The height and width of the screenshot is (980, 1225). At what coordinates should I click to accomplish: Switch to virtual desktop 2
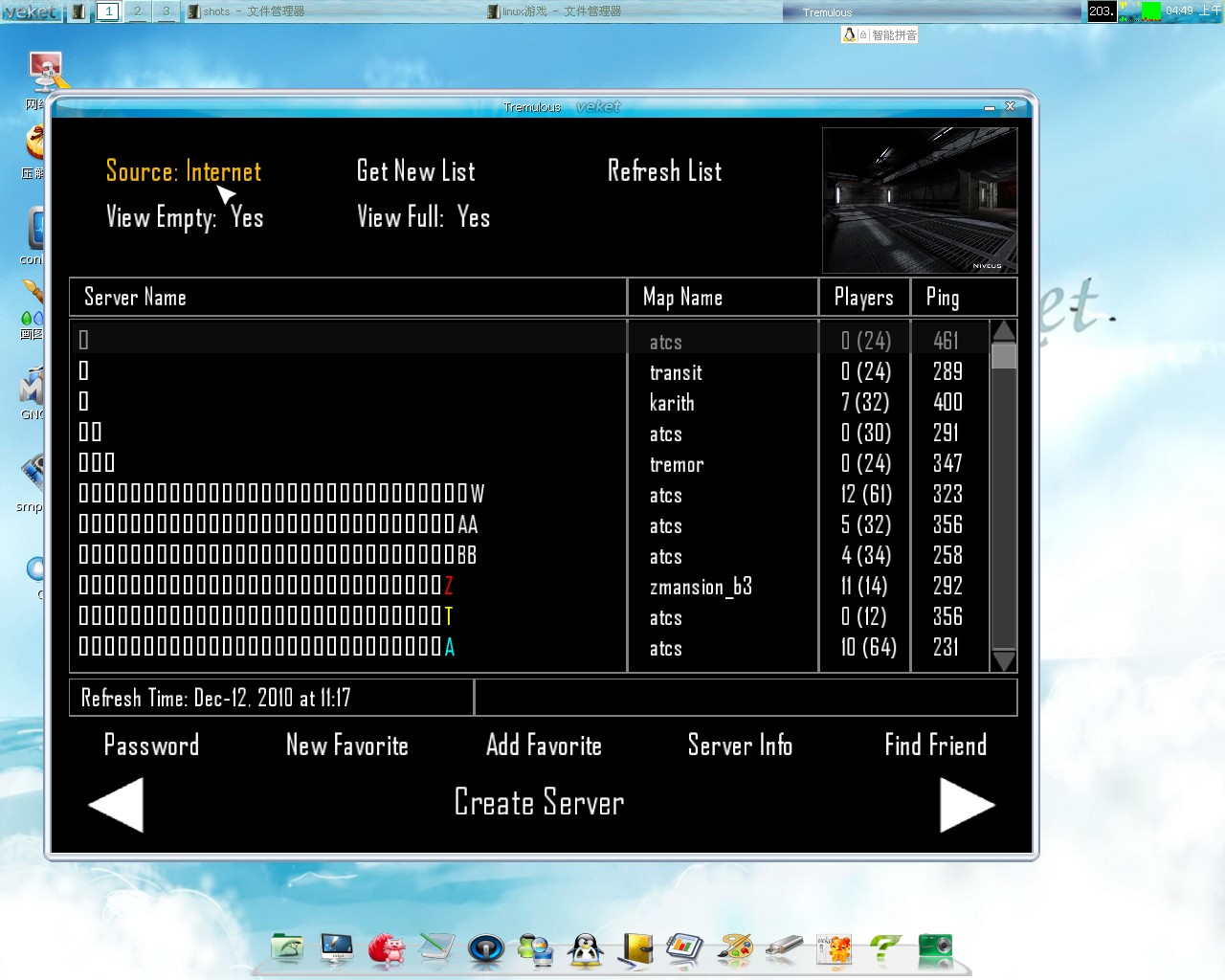[137, 11]
